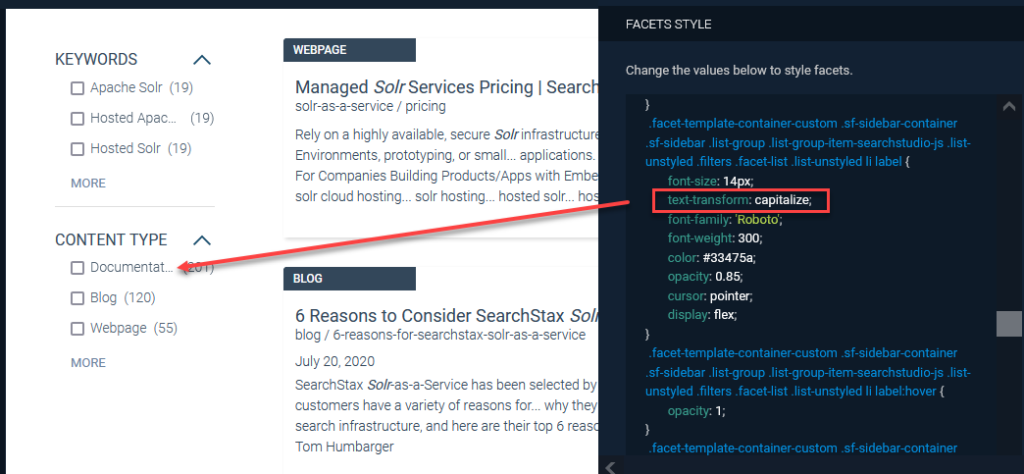Click the label:hover opacity 1 line
The image size is (1024, 474).
click(x=697, y=411)
